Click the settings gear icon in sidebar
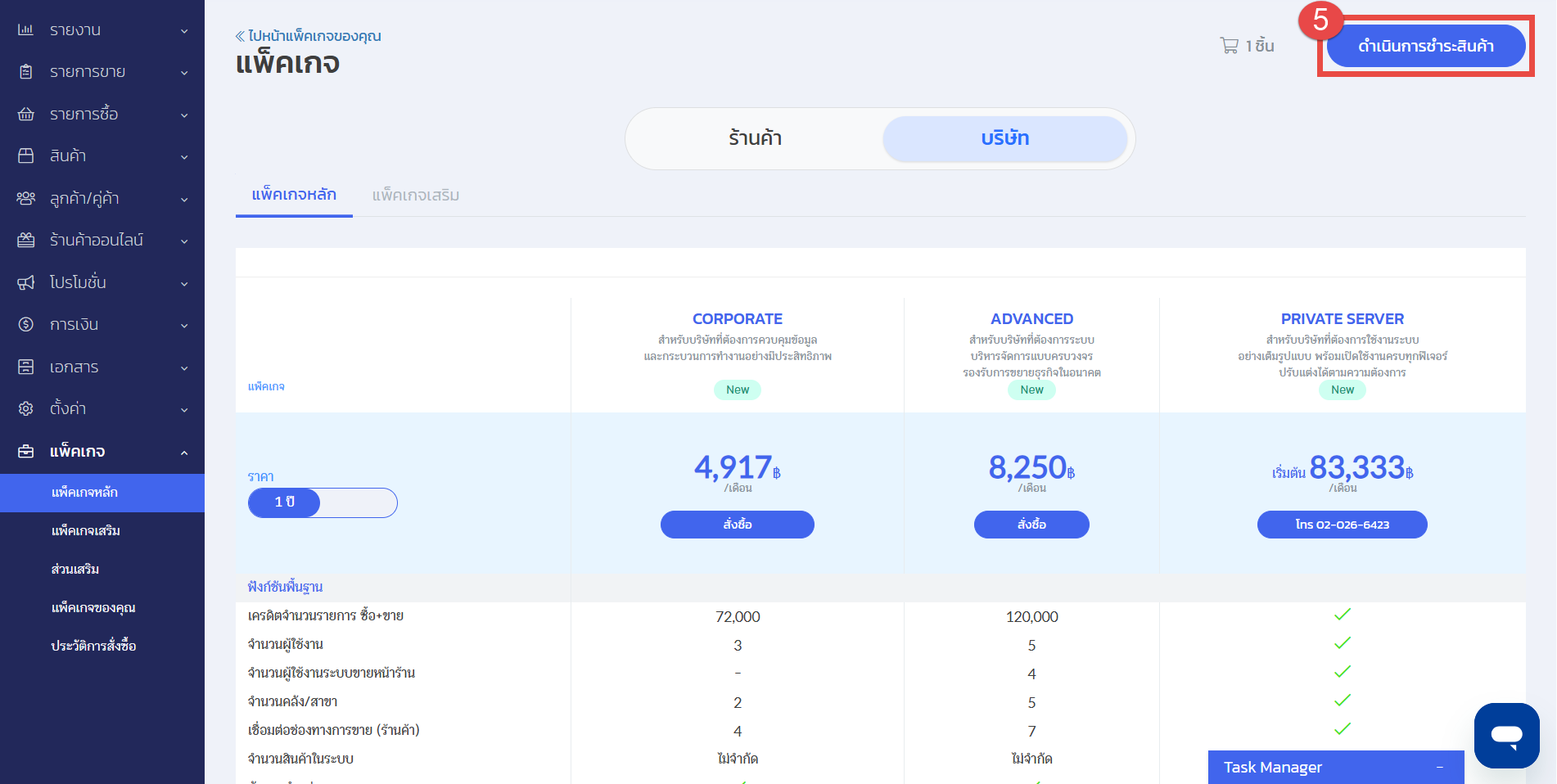 tap(26, 408)
